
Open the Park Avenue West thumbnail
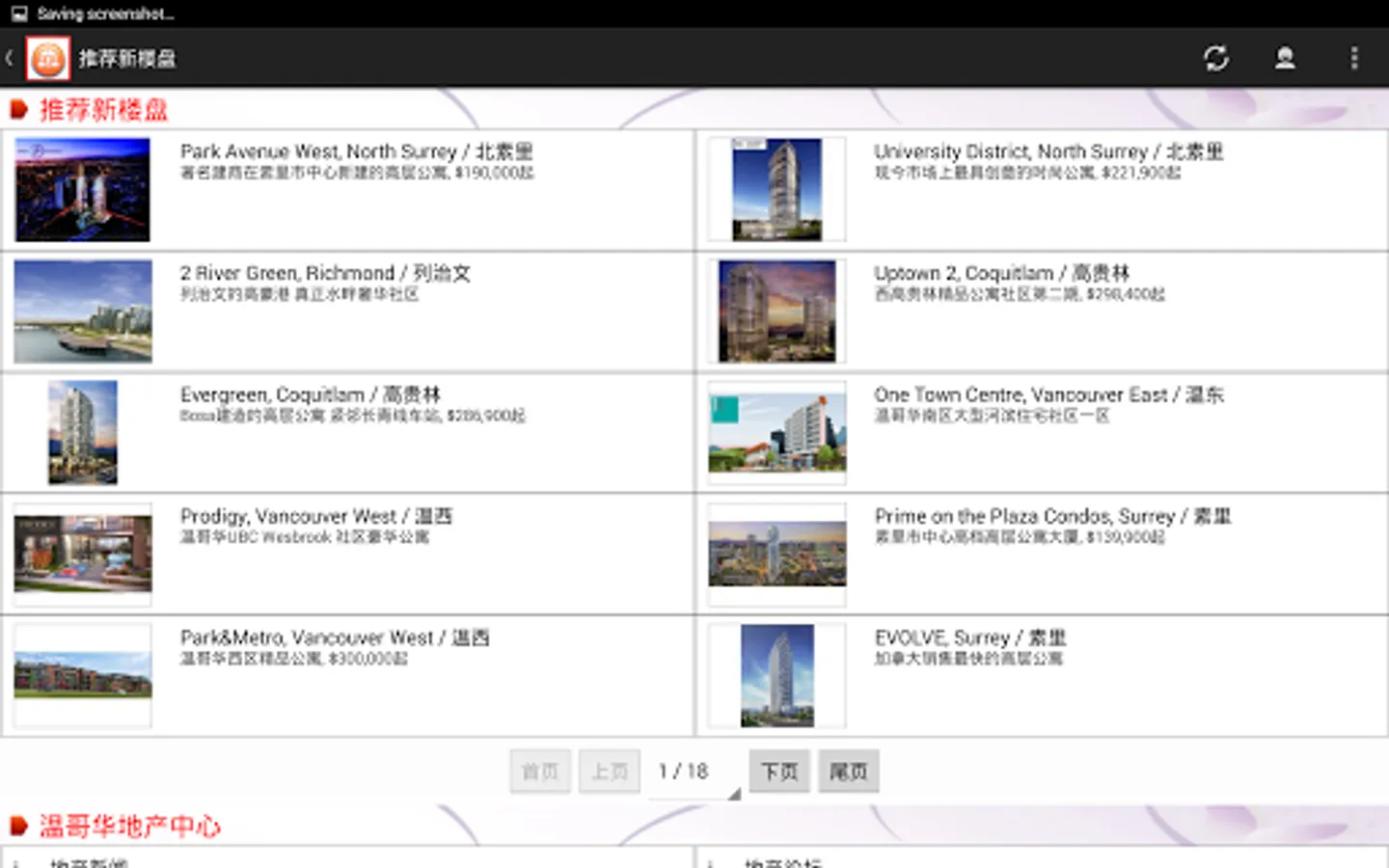83,189
